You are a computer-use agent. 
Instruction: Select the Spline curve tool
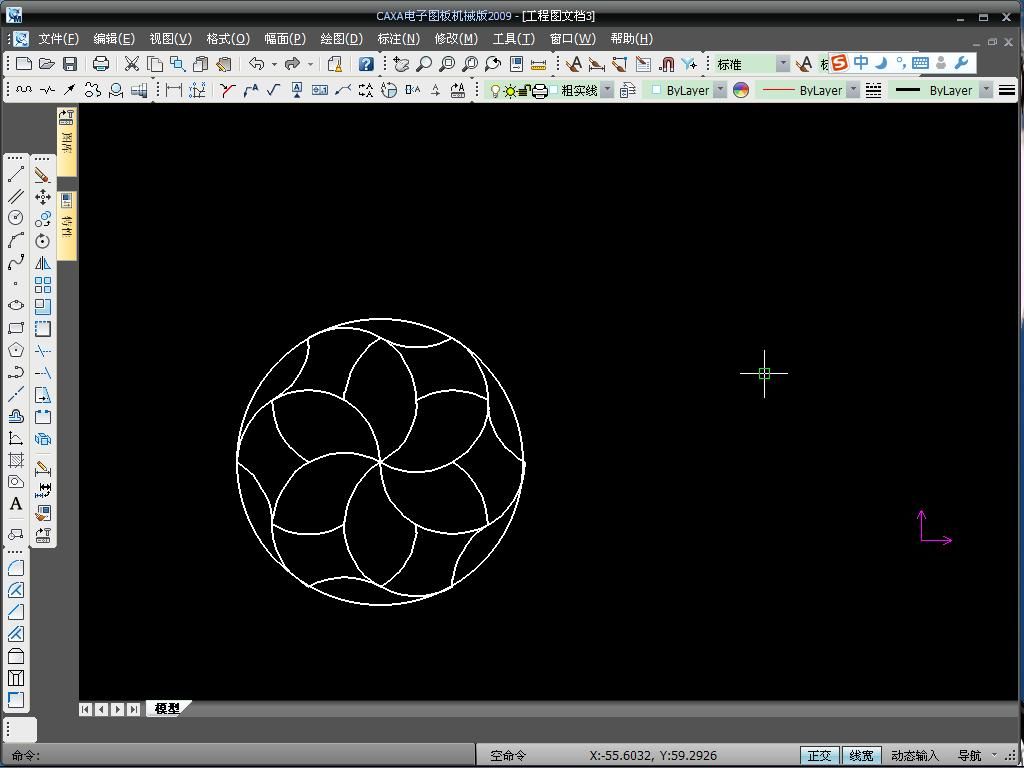16,262
